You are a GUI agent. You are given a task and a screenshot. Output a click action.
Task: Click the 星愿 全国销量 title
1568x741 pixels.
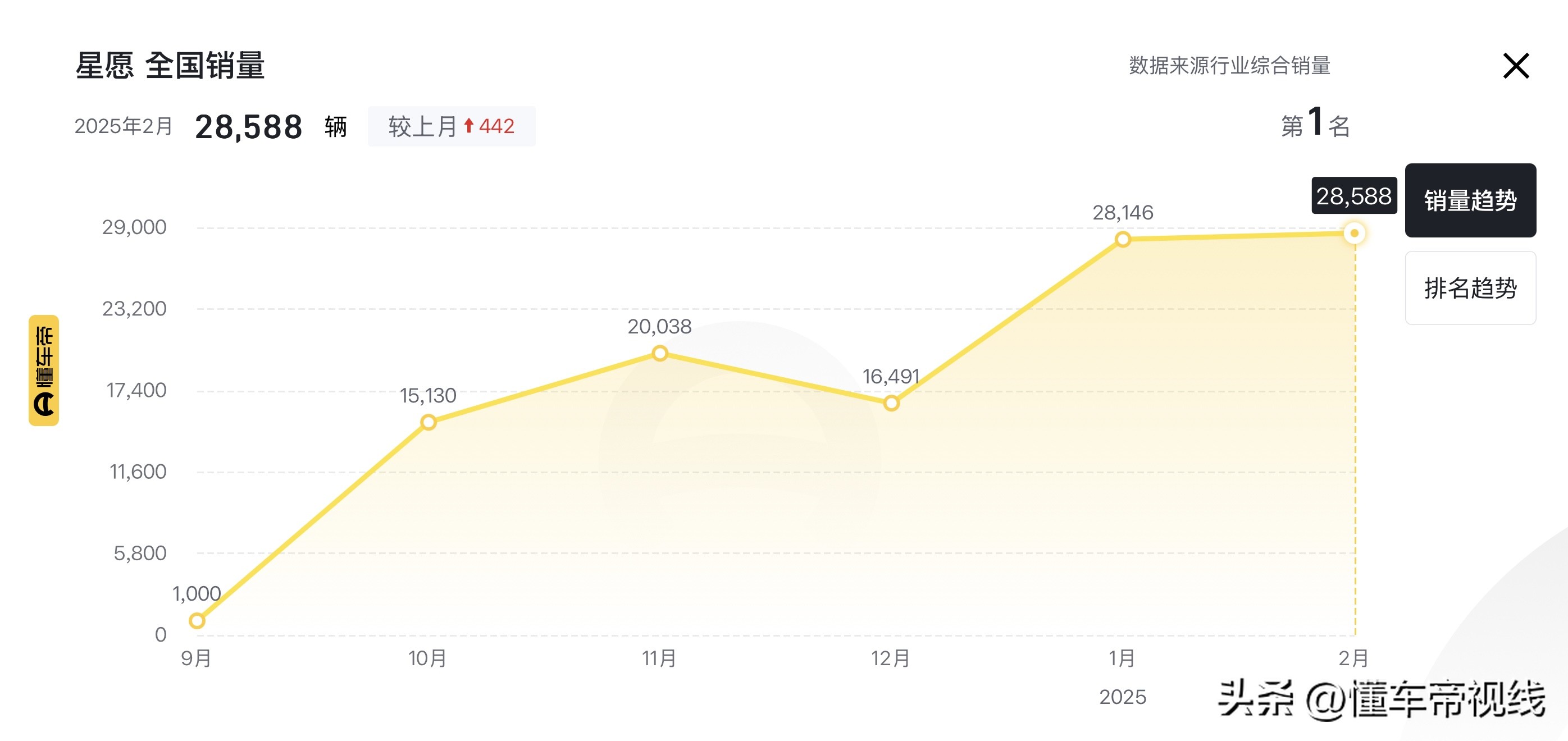coord(170,65)
